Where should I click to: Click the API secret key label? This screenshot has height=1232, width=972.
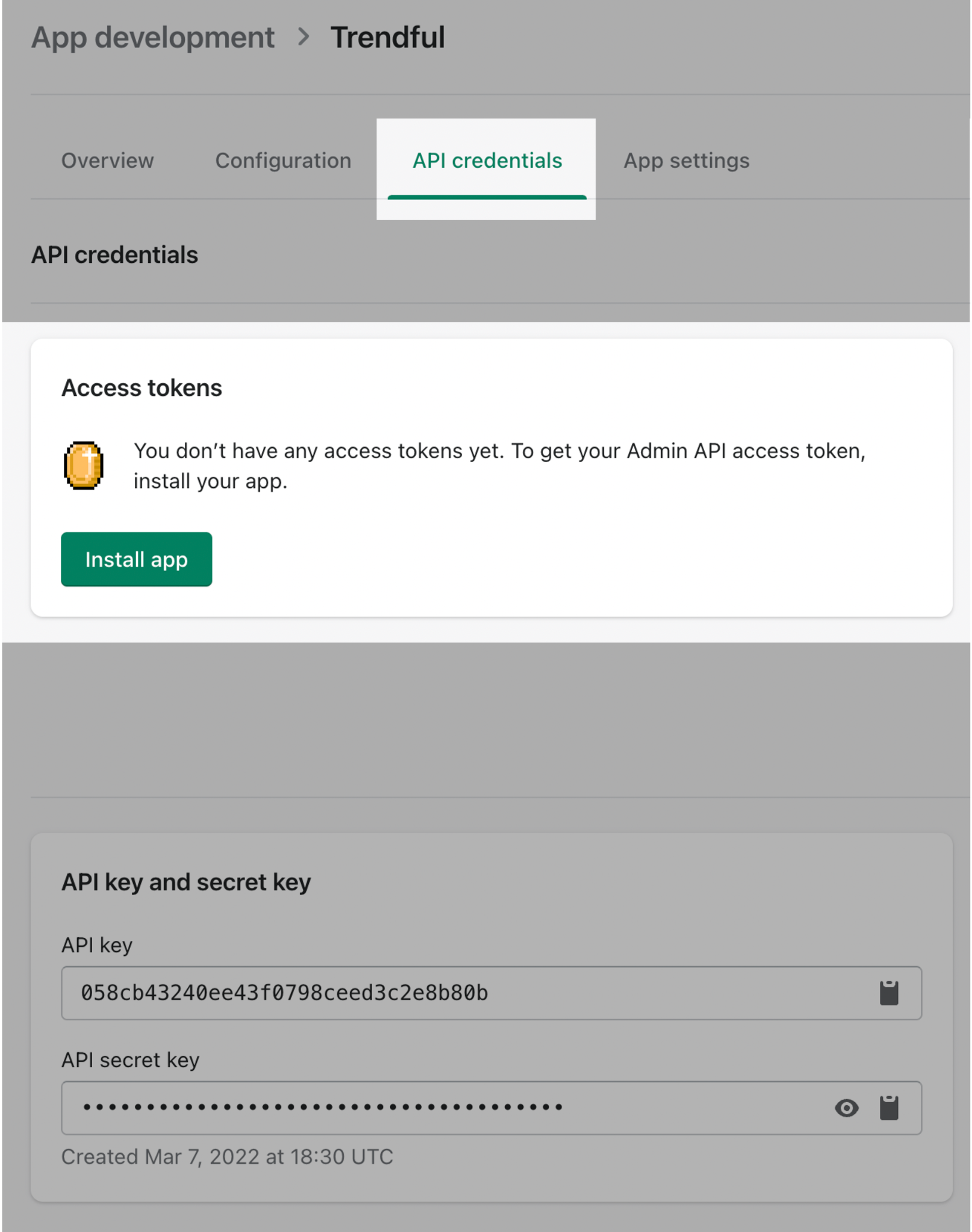tap(131, 1060)
